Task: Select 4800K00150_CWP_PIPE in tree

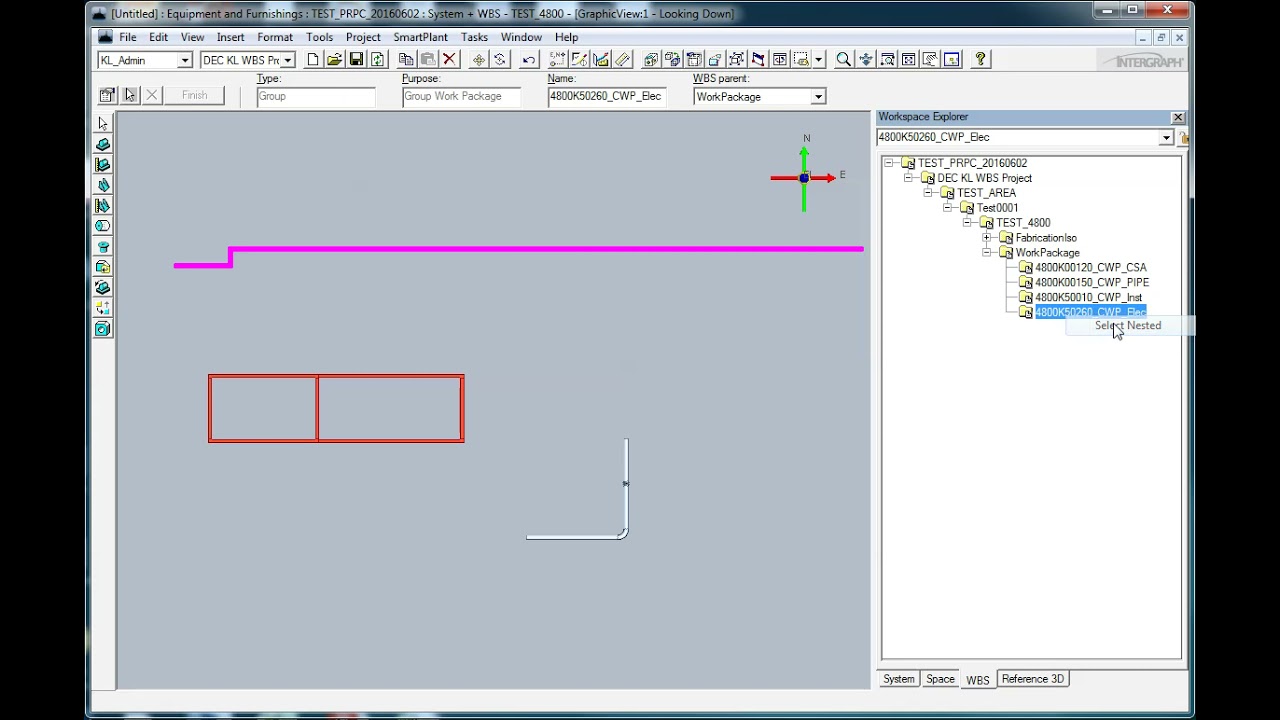Action: 1091,283
